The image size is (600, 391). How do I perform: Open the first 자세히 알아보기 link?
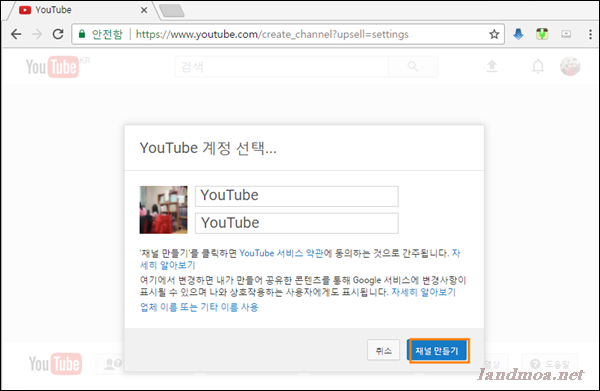coord(168,265)
